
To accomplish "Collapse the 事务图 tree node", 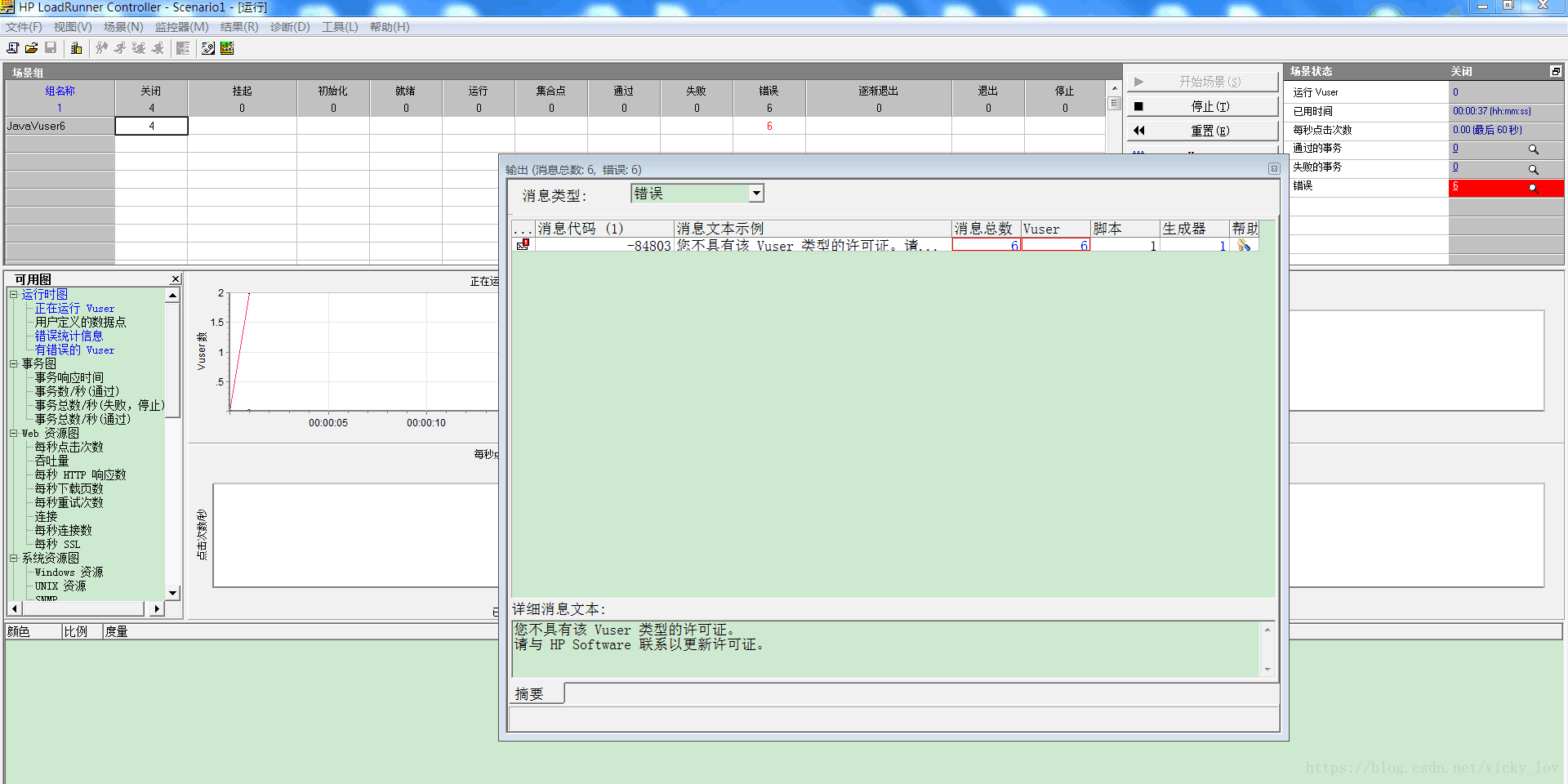I will click(x=14, y=363).
